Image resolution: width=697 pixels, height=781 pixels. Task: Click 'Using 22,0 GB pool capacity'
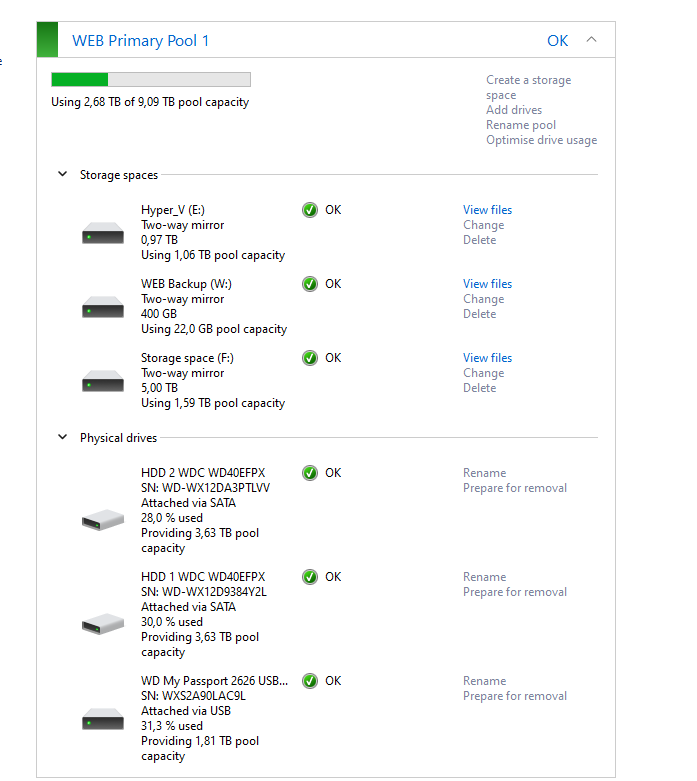(214, 329)
